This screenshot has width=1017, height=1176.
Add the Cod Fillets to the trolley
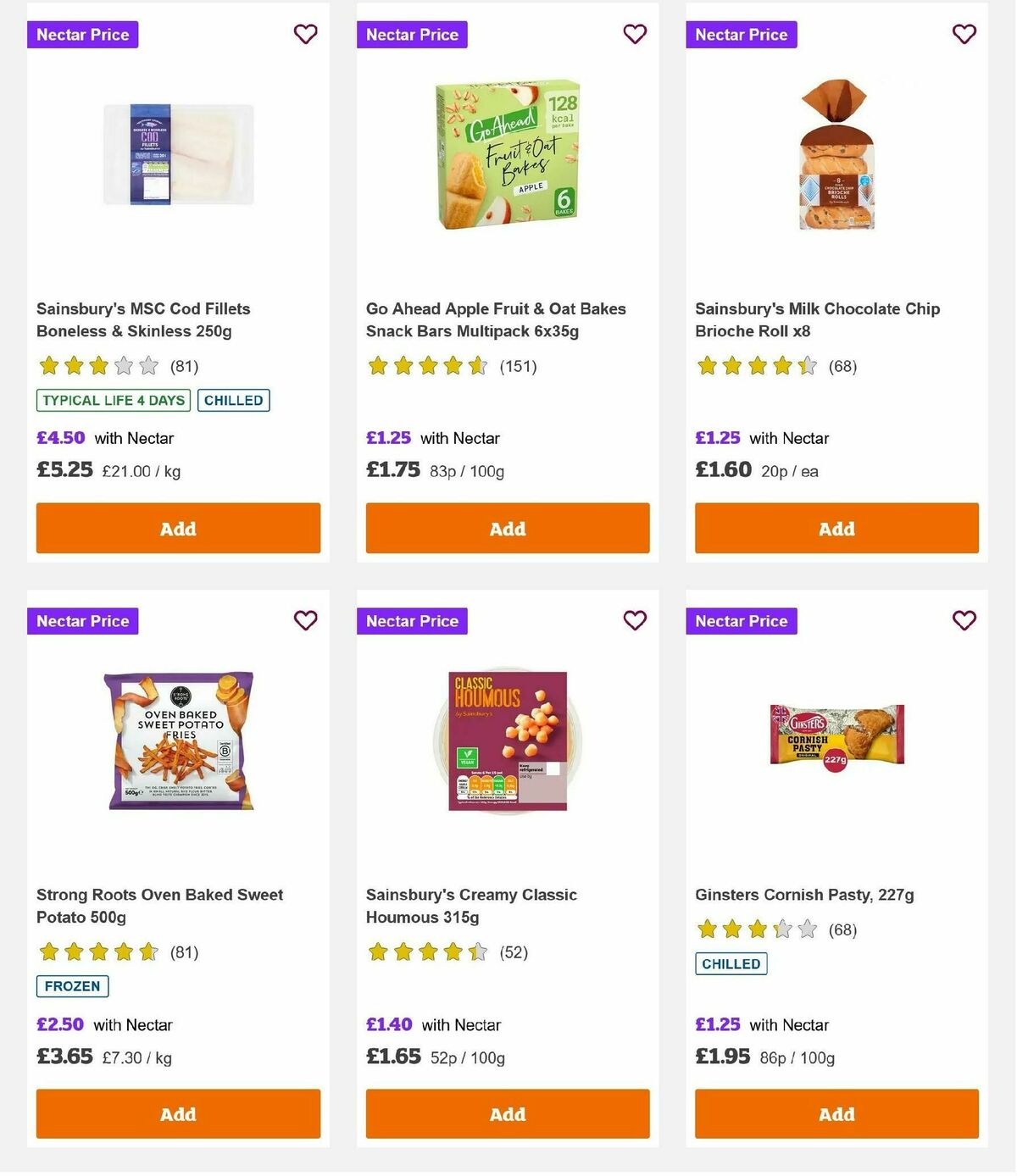coord(178,528)
